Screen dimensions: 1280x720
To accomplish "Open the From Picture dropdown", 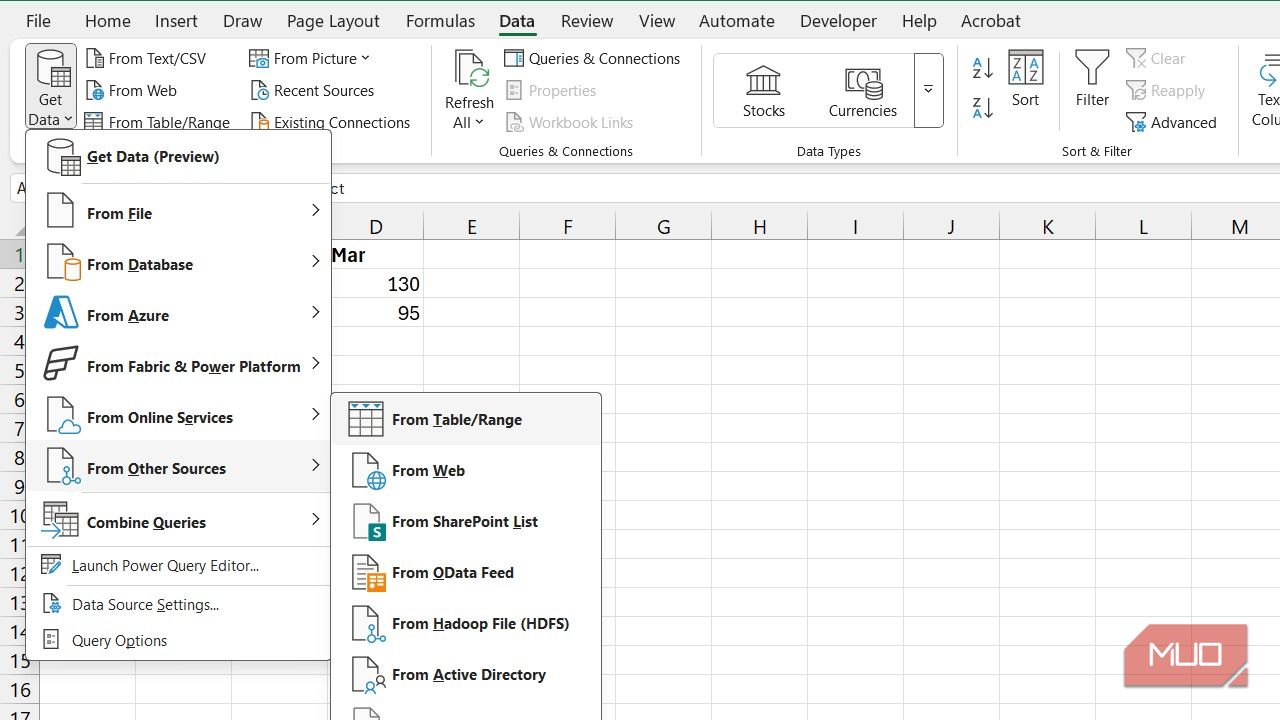I will pos(309,59).
